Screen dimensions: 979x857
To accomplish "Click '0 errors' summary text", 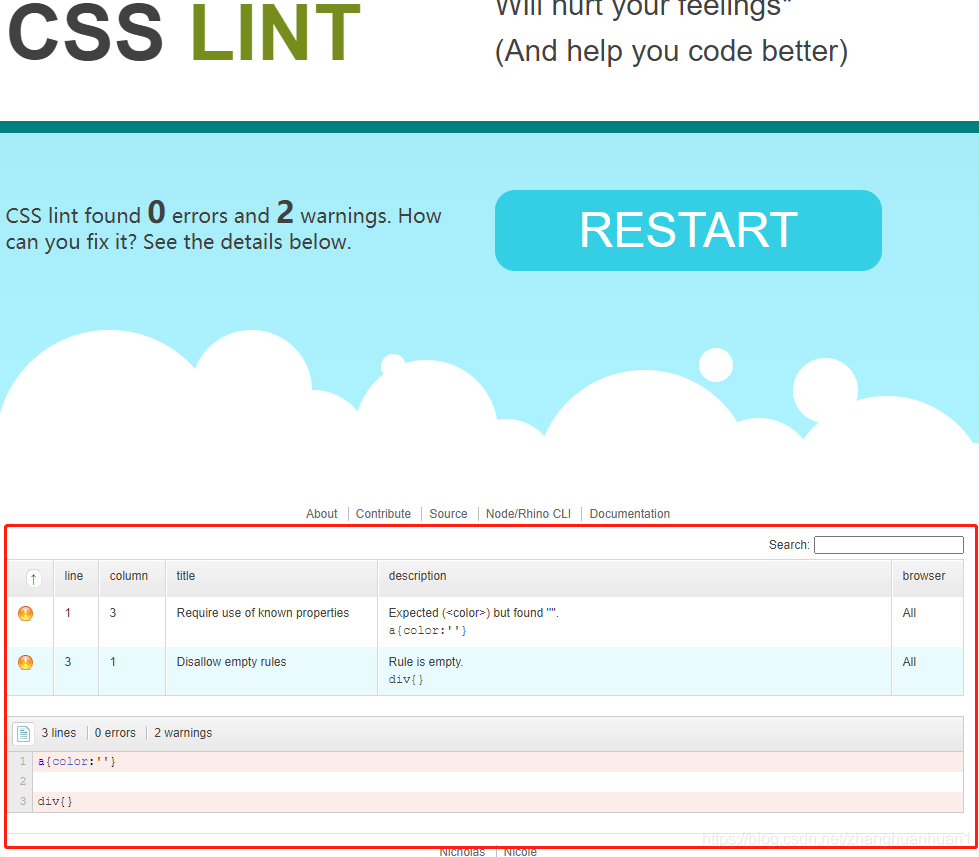I will [115, 733].
